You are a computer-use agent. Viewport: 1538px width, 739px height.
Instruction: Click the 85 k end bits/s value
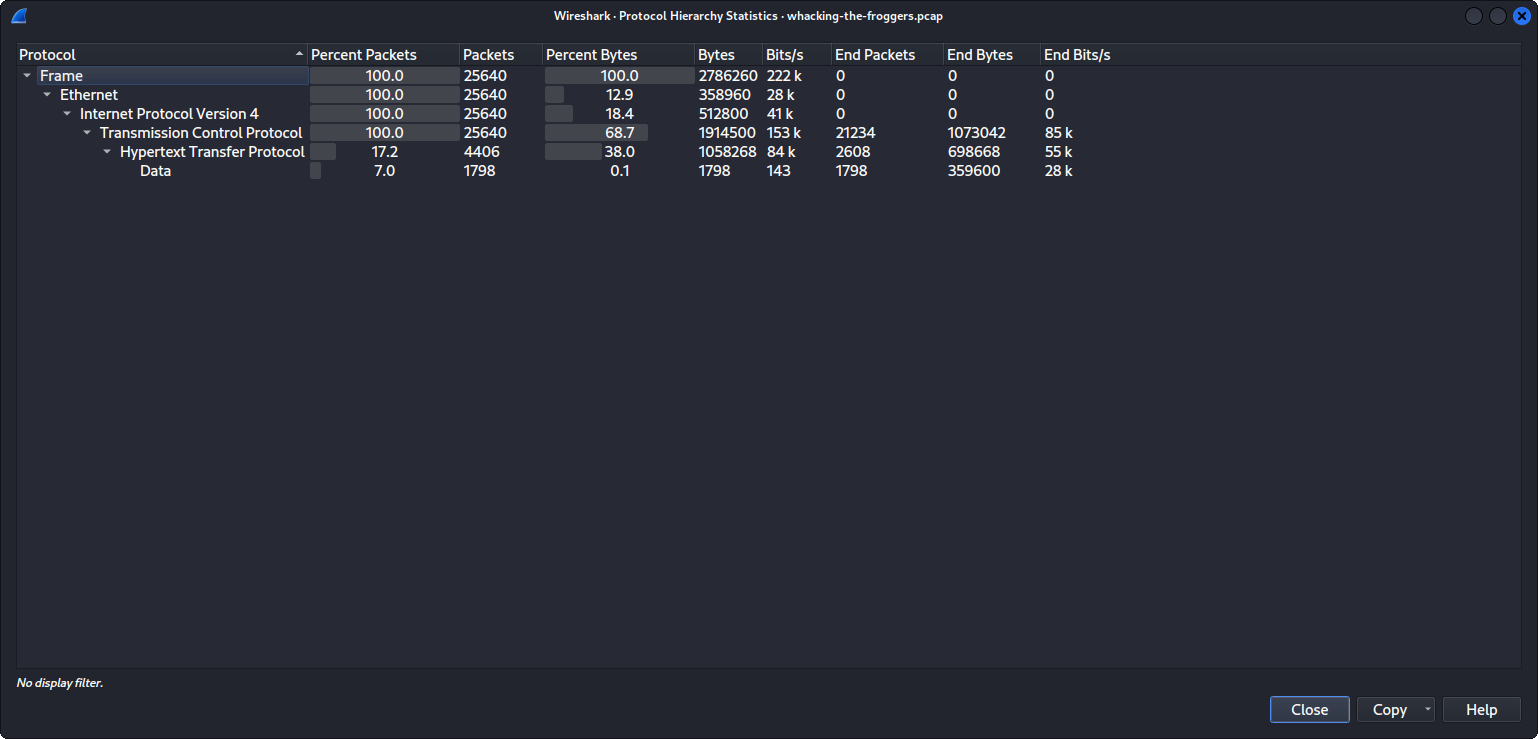click(x=1058, y=133)
